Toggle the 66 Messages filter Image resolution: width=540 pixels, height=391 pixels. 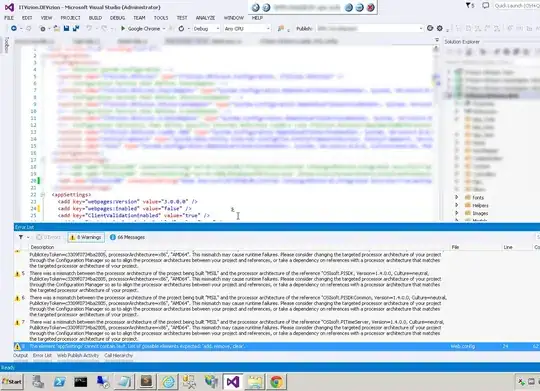[x=127, y=237]
